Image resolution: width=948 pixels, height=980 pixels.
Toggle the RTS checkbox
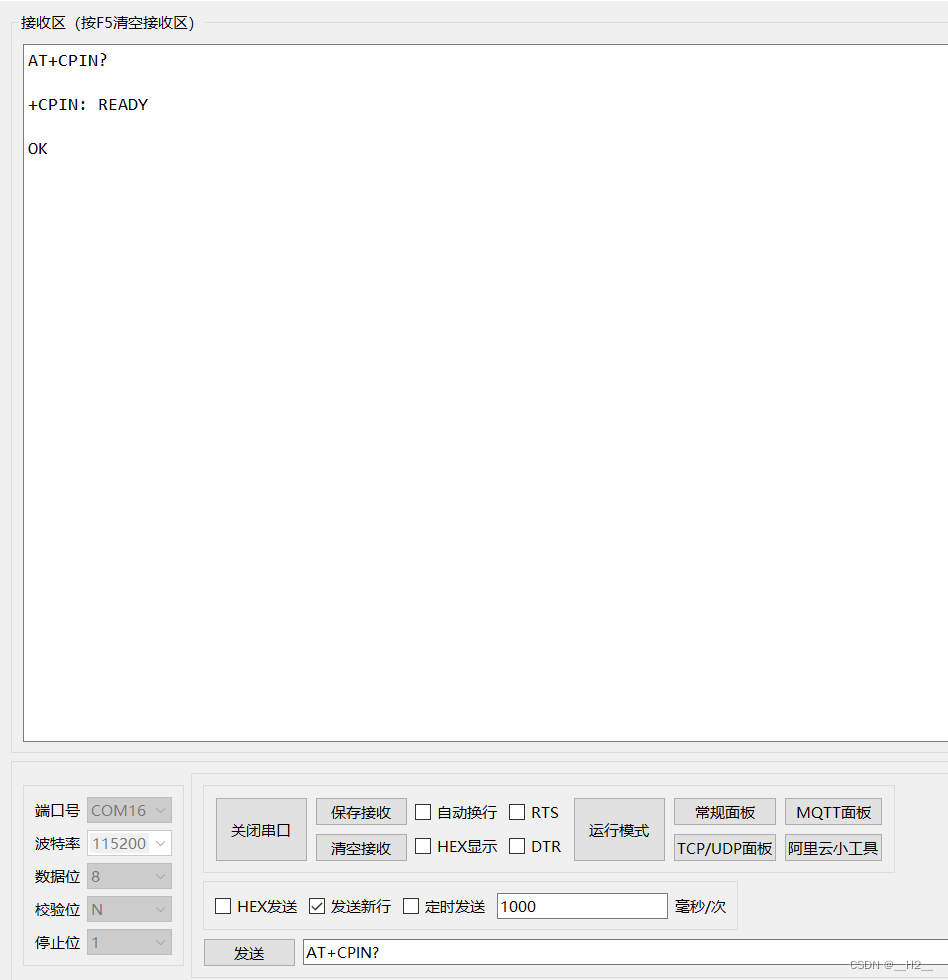[x=516, y=811]
